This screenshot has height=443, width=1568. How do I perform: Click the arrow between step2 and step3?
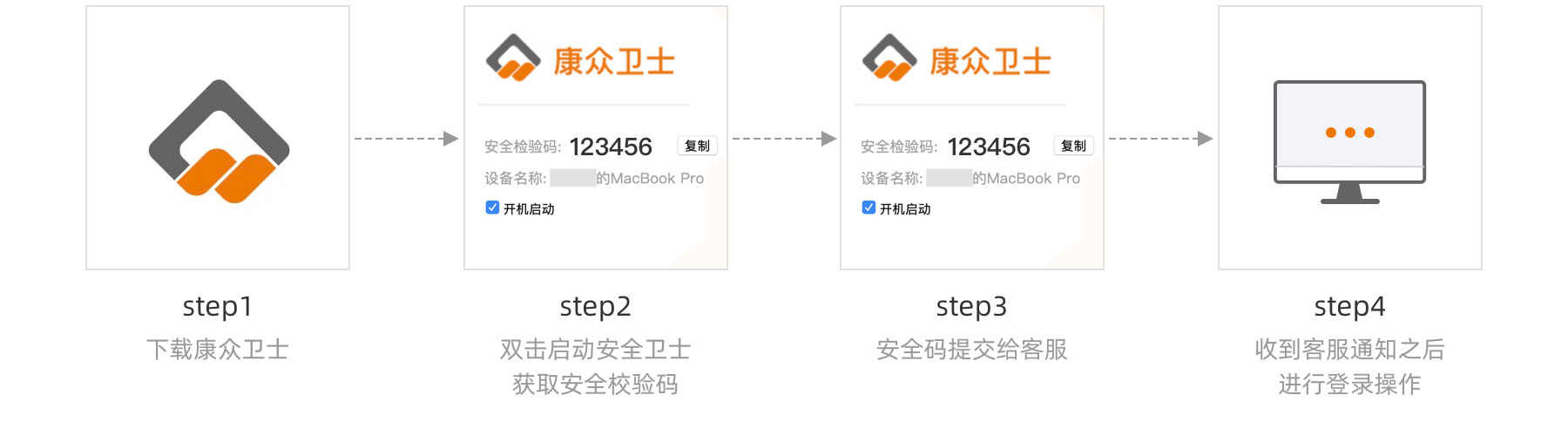click(784, 139)
